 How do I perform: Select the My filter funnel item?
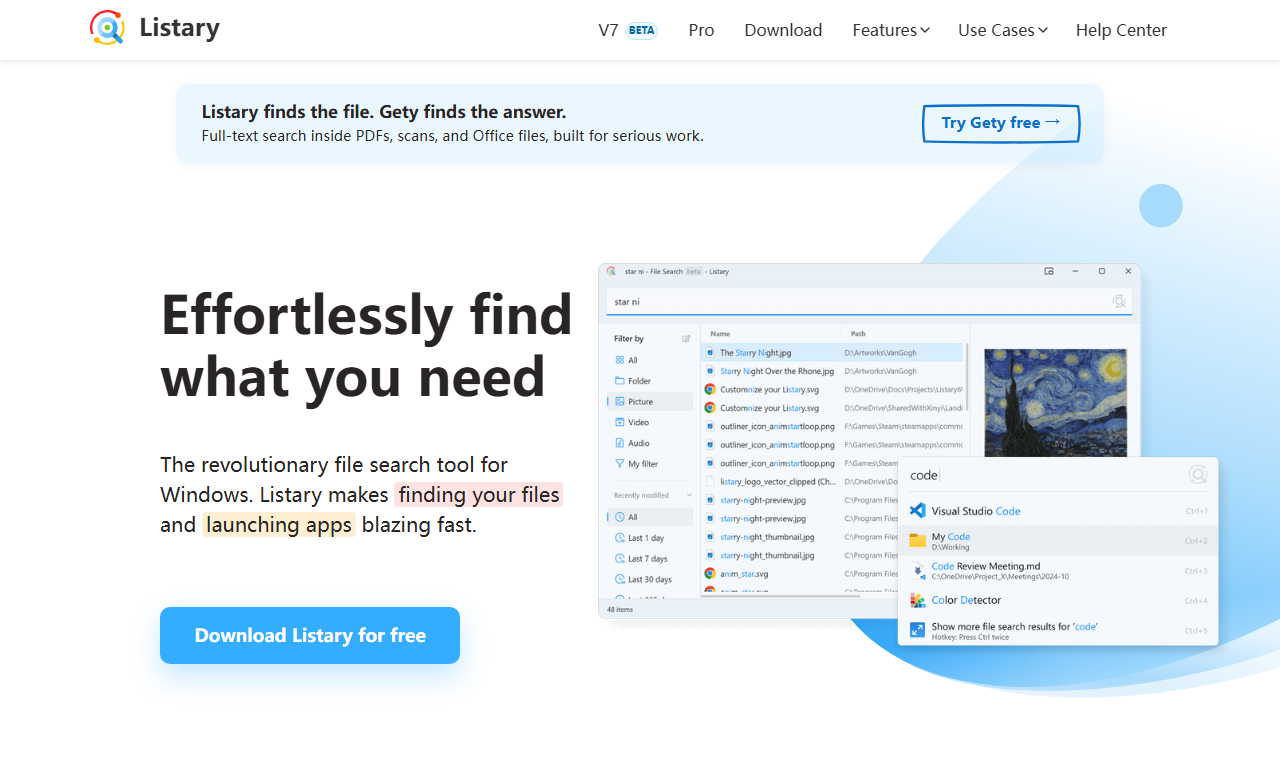tap(650, 464)
